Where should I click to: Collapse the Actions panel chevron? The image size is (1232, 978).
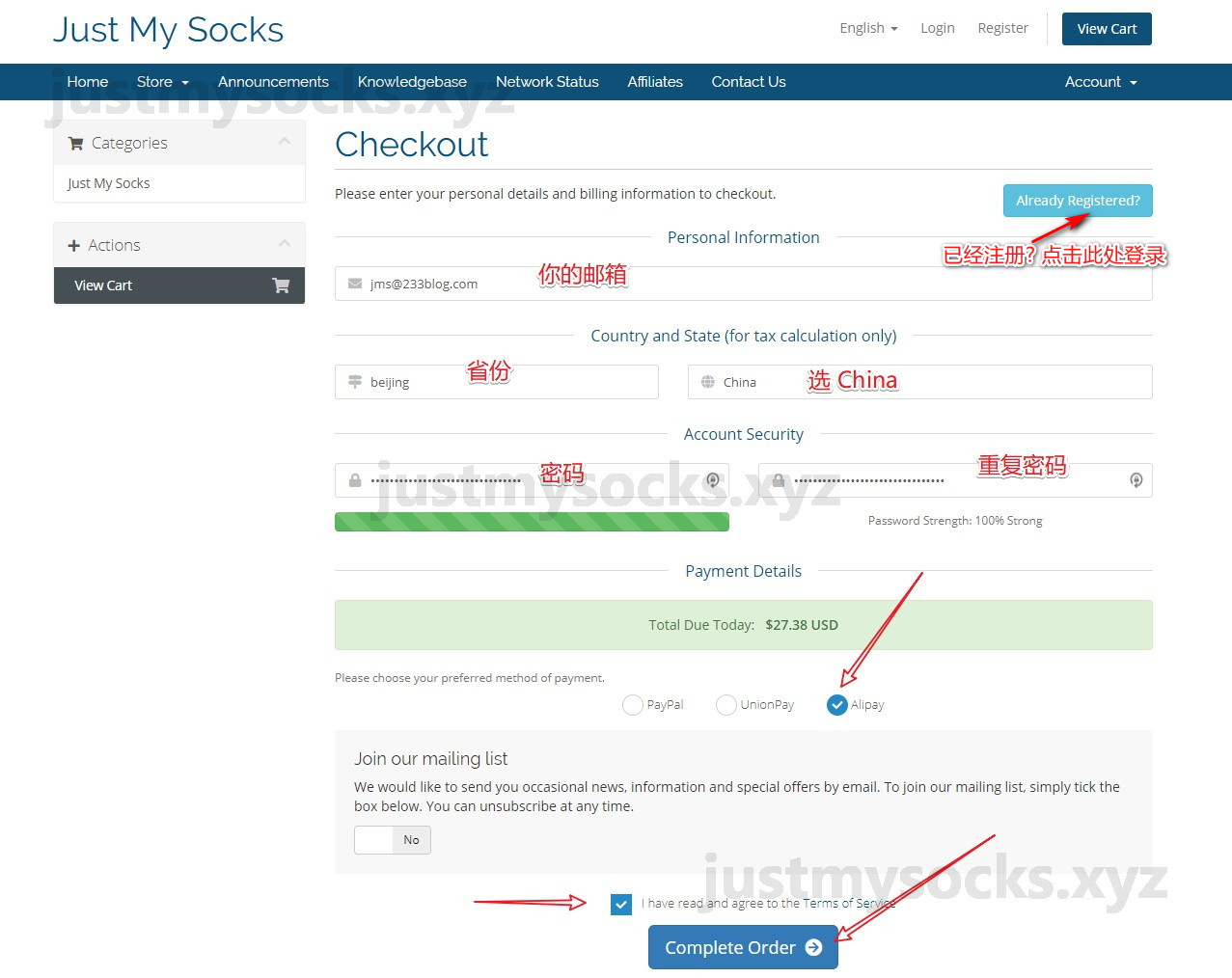pos(285,244)
